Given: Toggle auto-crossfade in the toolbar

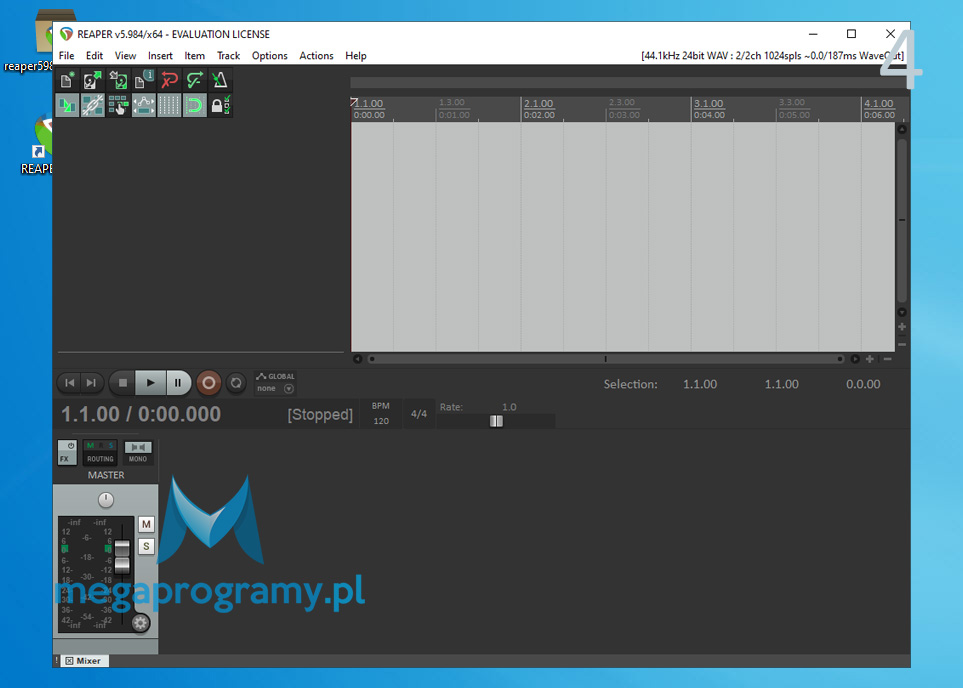Looking at the screenshot, I should pyautogui.click(x=67, y=105).
